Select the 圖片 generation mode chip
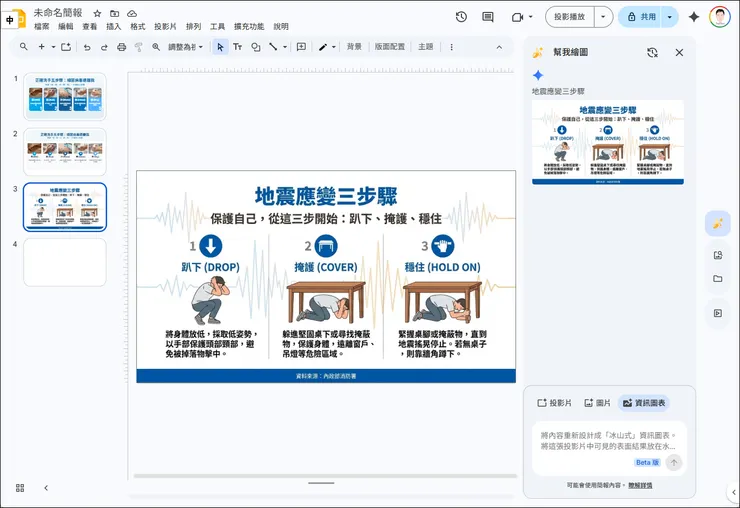 click(x=597, y=403)
